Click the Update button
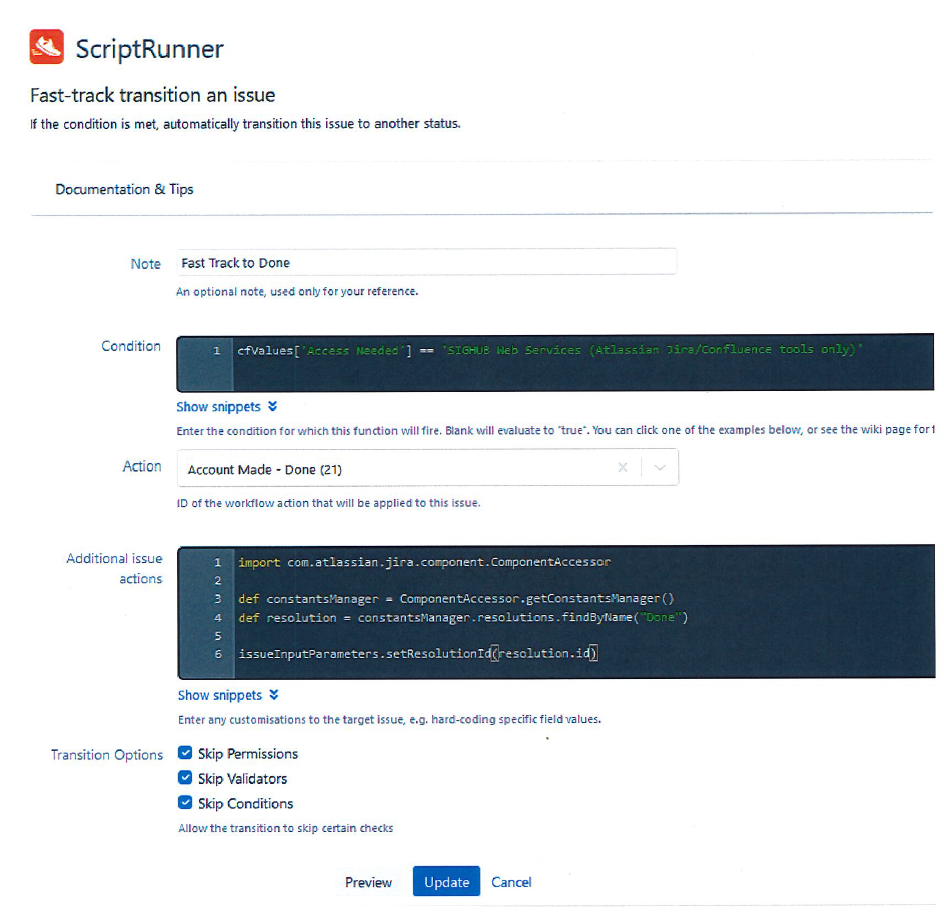 point(446,881)
